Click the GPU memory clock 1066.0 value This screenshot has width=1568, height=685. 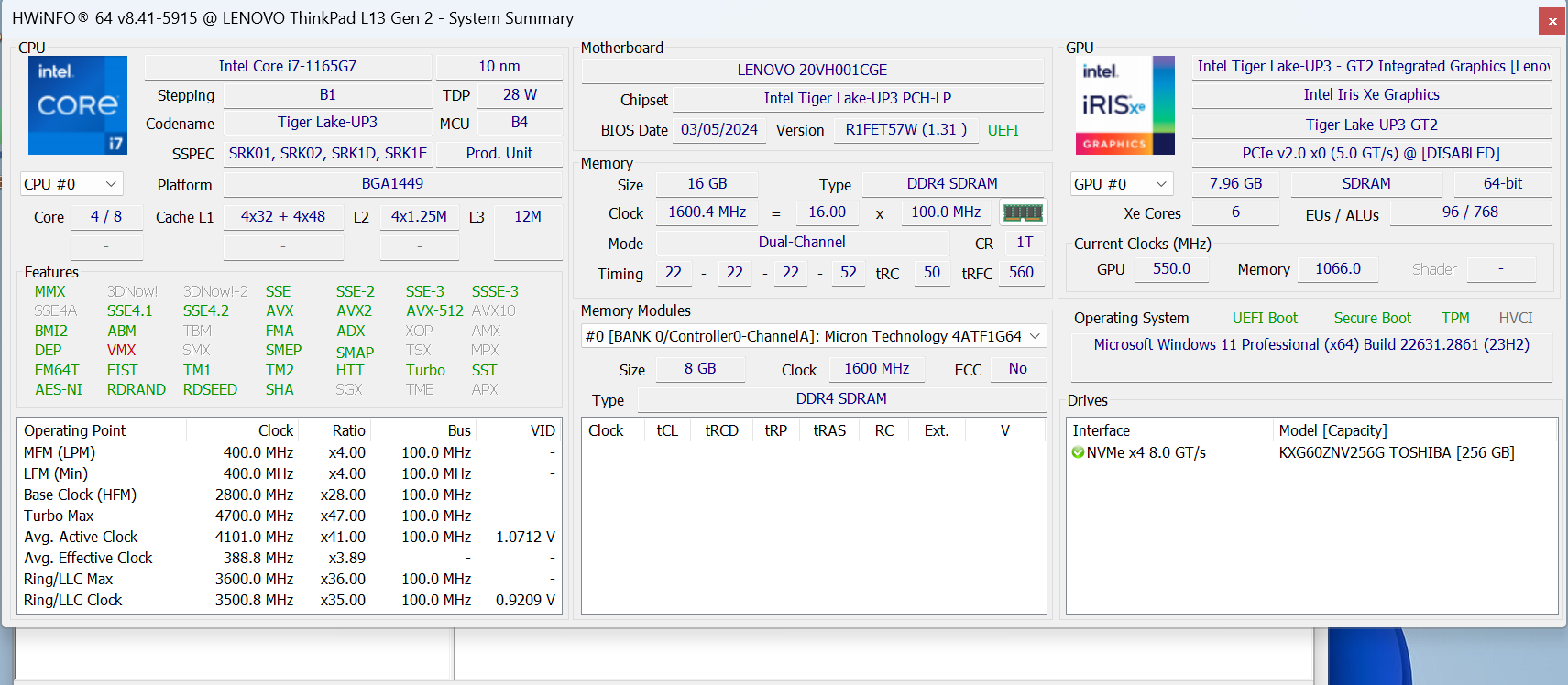pyautogui.click(x=1338, y=269)
